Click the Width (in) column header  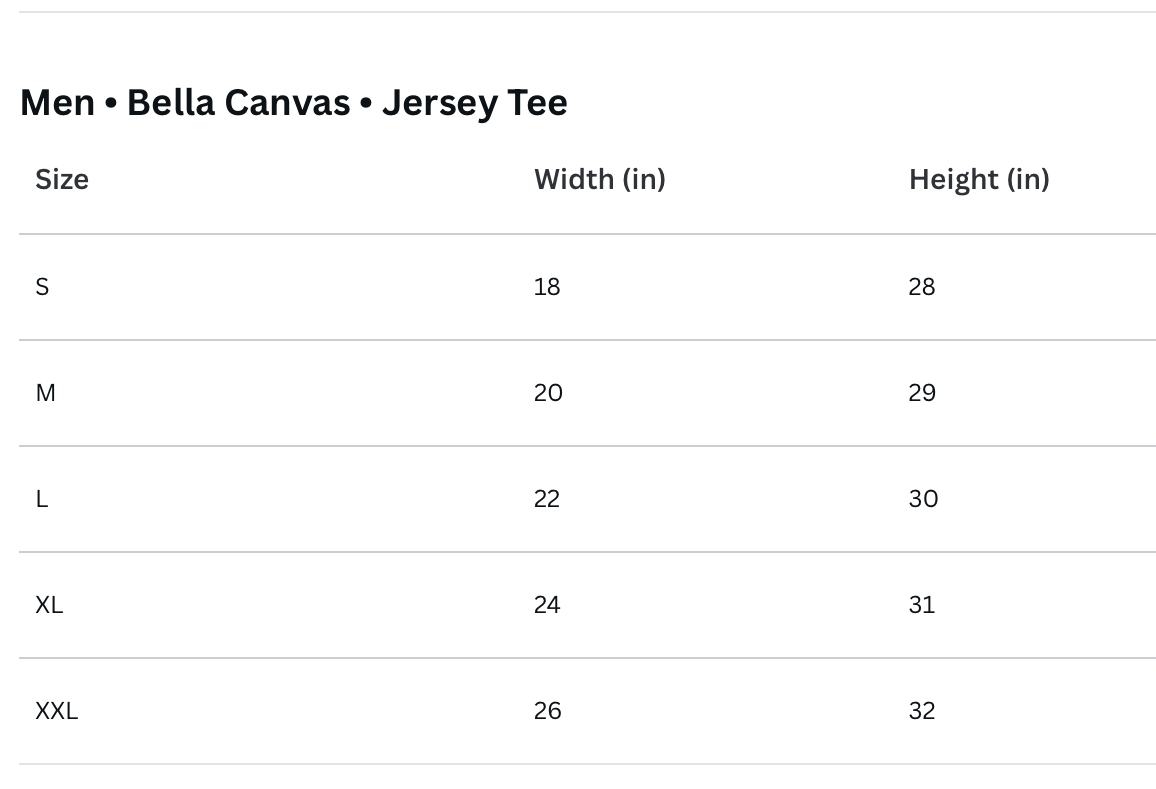pos(599,180)
